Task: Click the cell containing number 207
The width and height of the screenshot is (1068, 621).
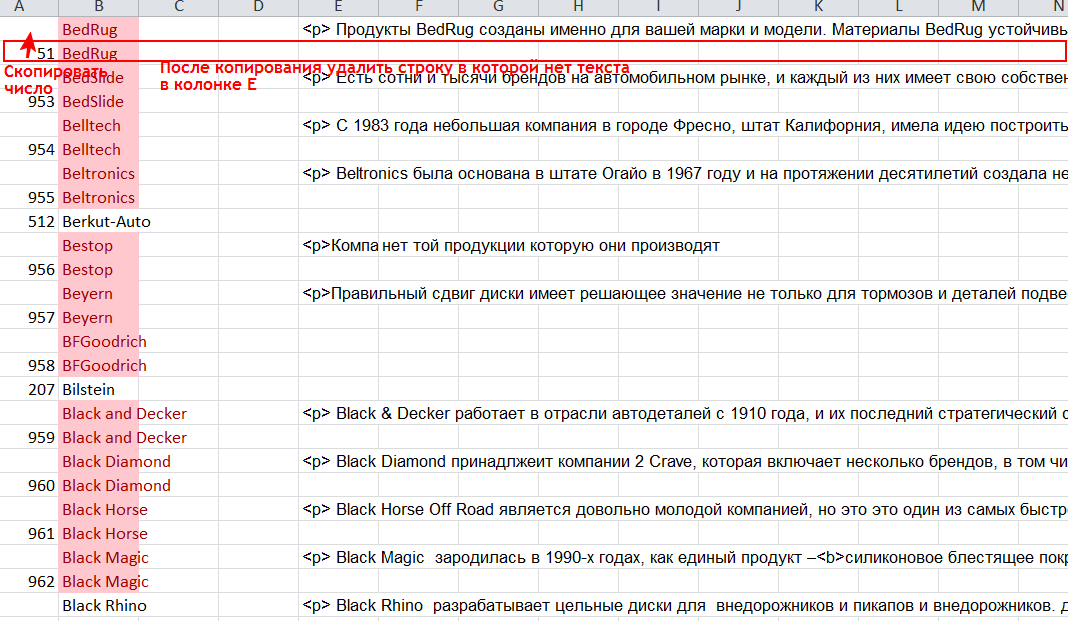Action: [x=29, y=389]
